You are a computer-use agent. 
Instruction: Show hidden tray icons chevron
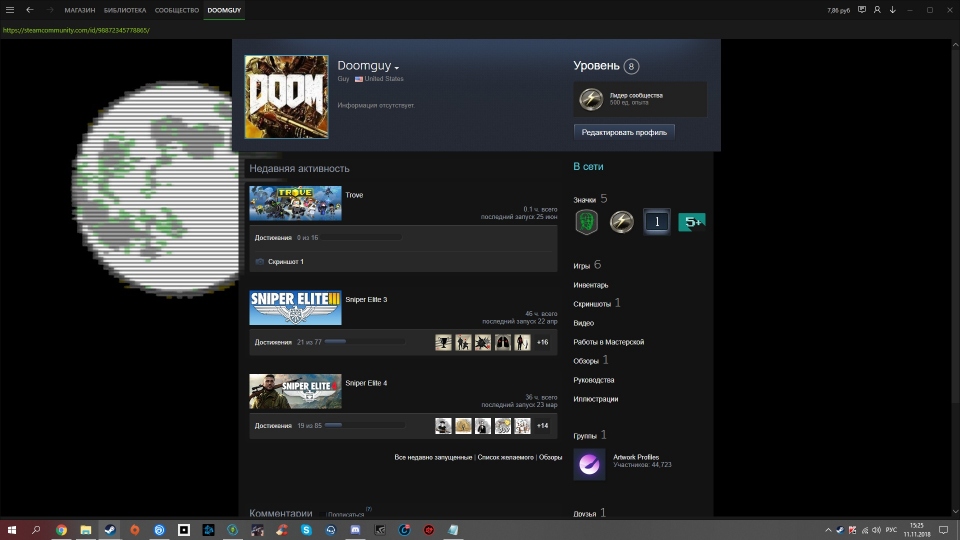point(828,530)
